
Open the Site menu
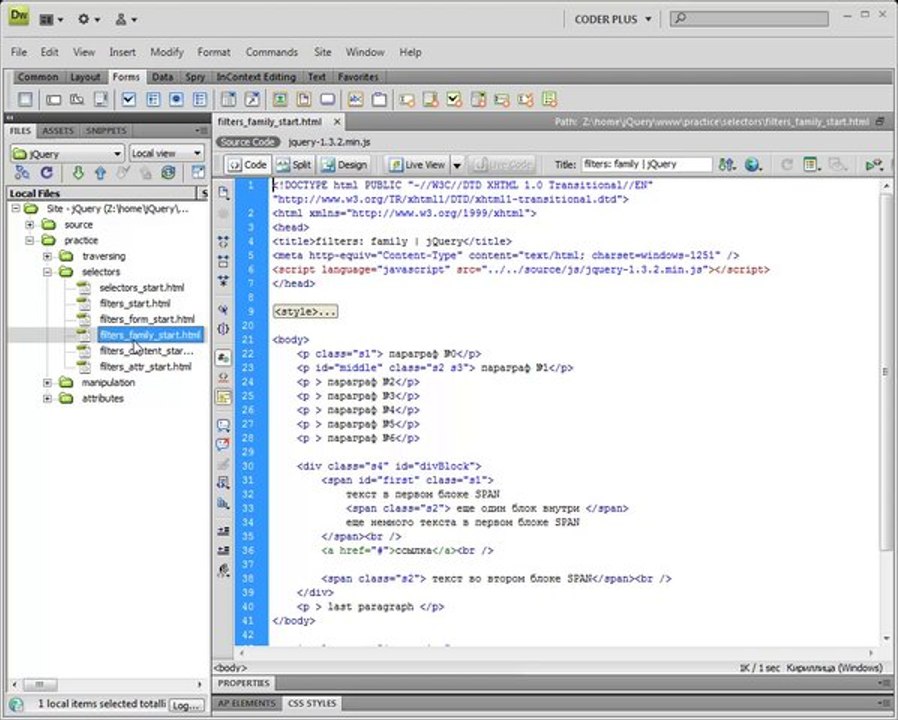coord(322,52)
